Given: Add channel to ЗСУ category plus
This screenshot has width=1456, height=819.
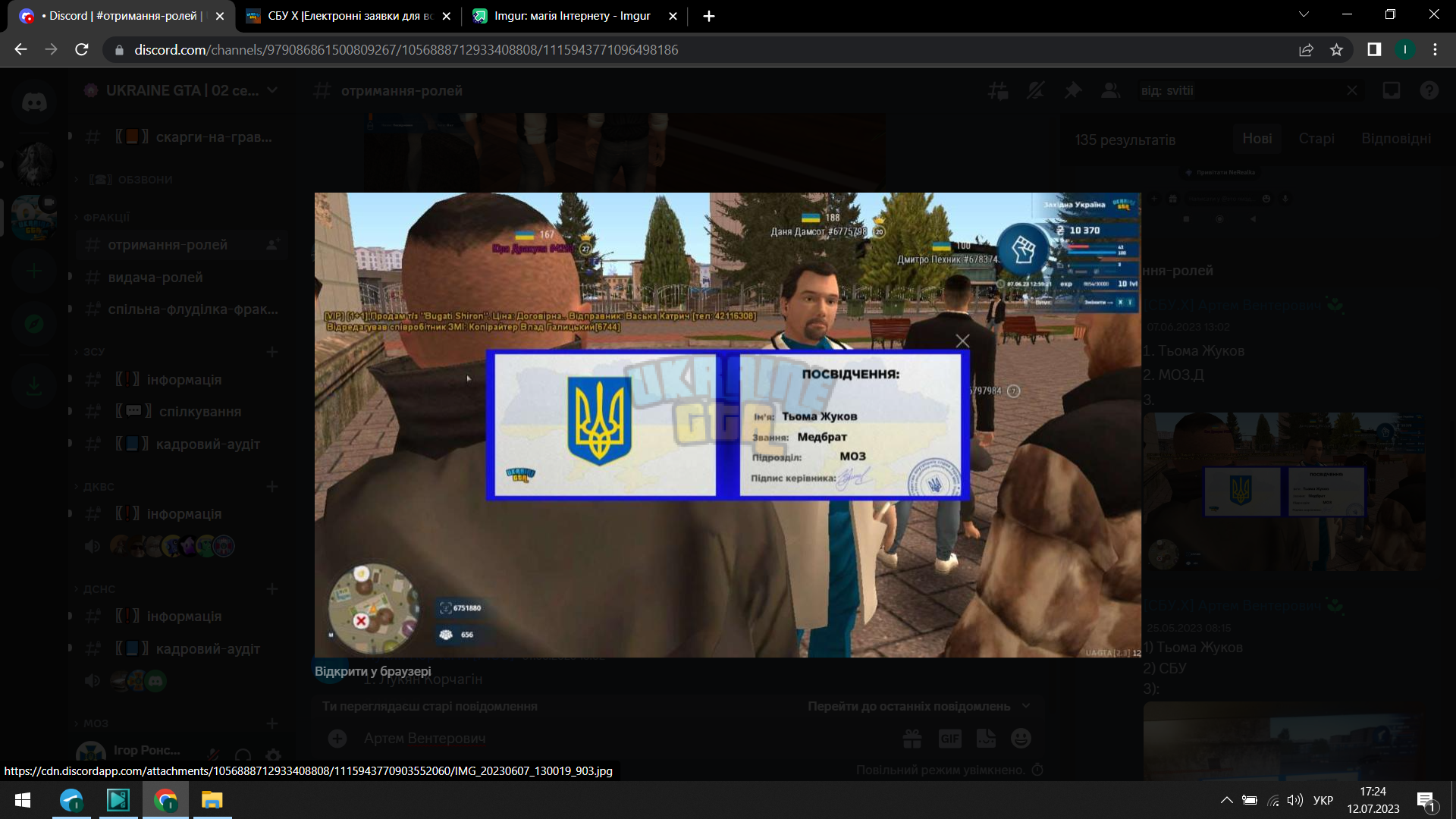Looking at the screenshot, I should pyautogui.click(x=272, y=352).
